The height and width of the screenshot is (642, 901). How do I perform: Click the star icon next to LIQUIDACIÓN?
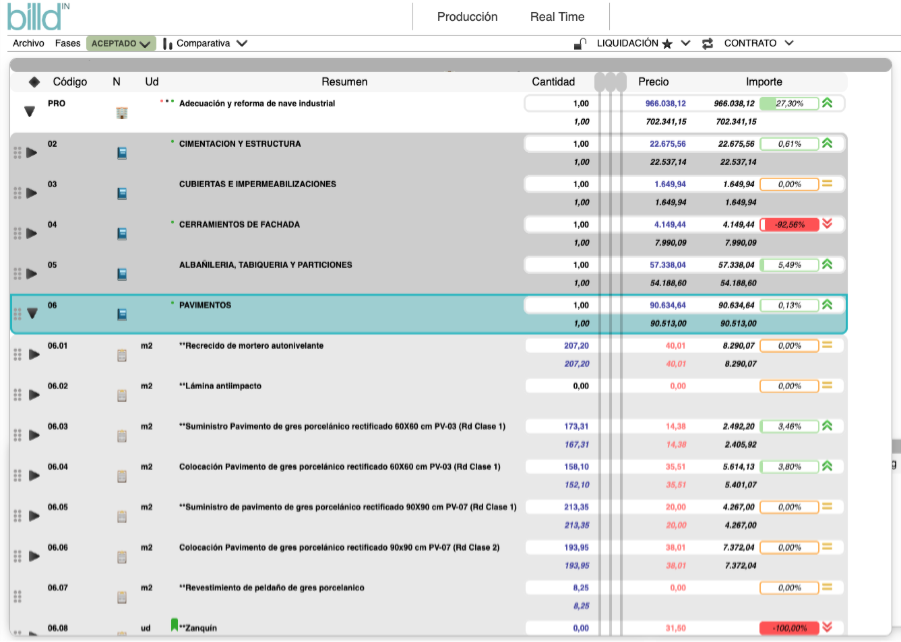(667, 44)
